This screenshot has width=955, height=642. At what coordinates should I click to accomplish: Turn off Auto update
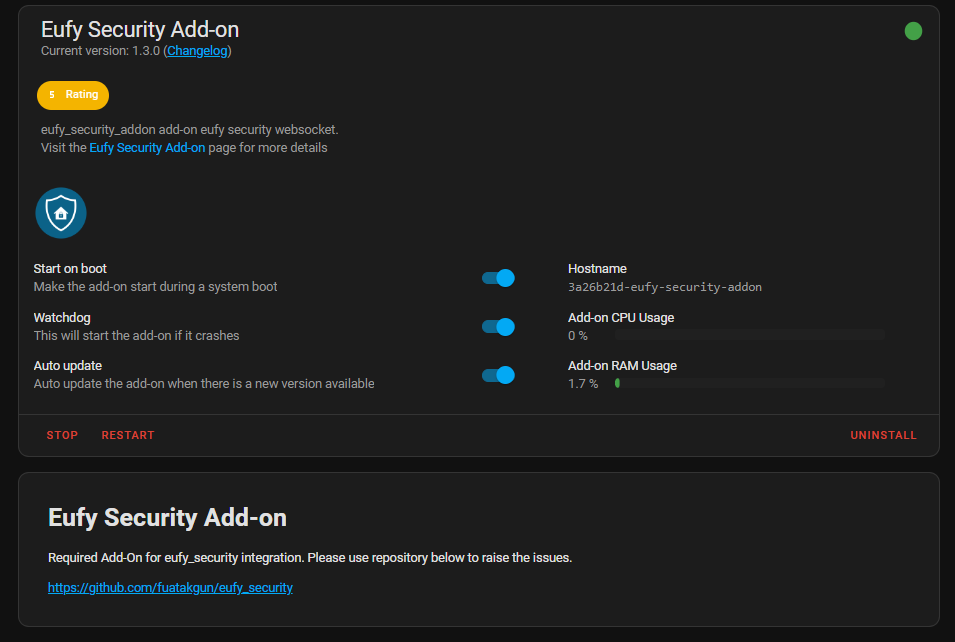tap(498, 374)
